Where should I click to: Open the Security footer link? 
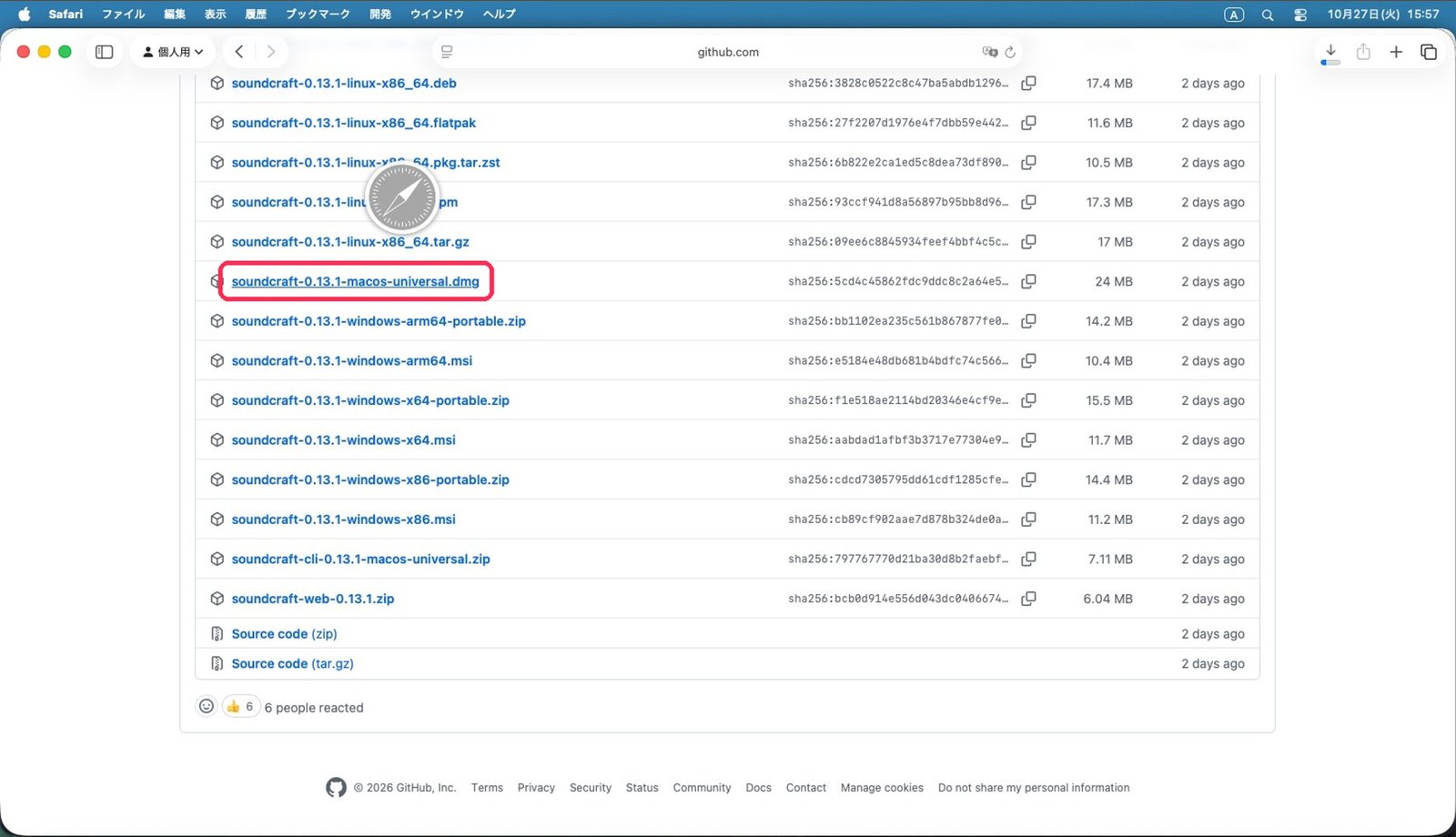tap(591, 788)
